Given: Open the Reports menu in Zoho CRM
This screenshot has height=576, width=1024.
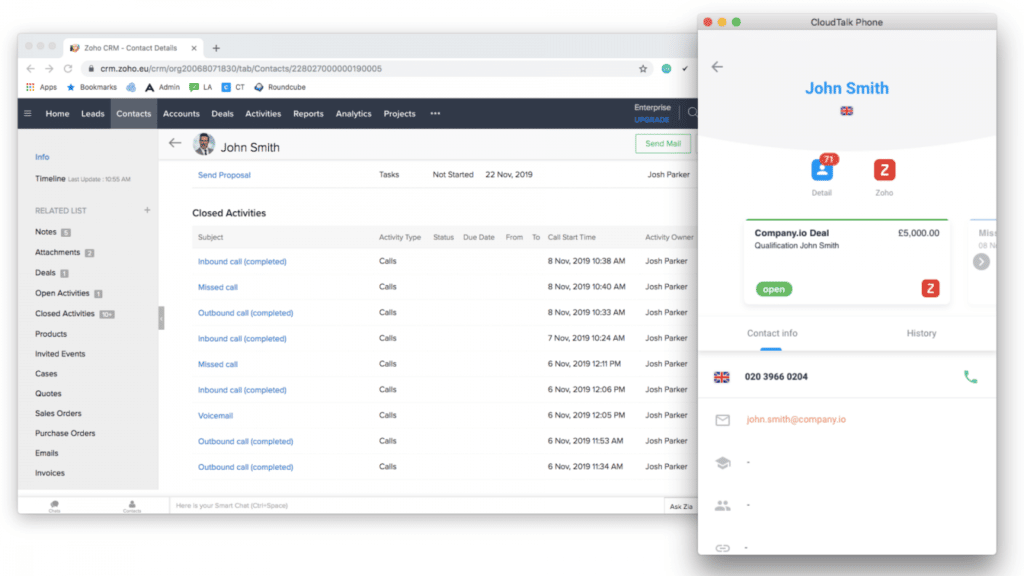Looking at the screenshot, I should [308, 113].
